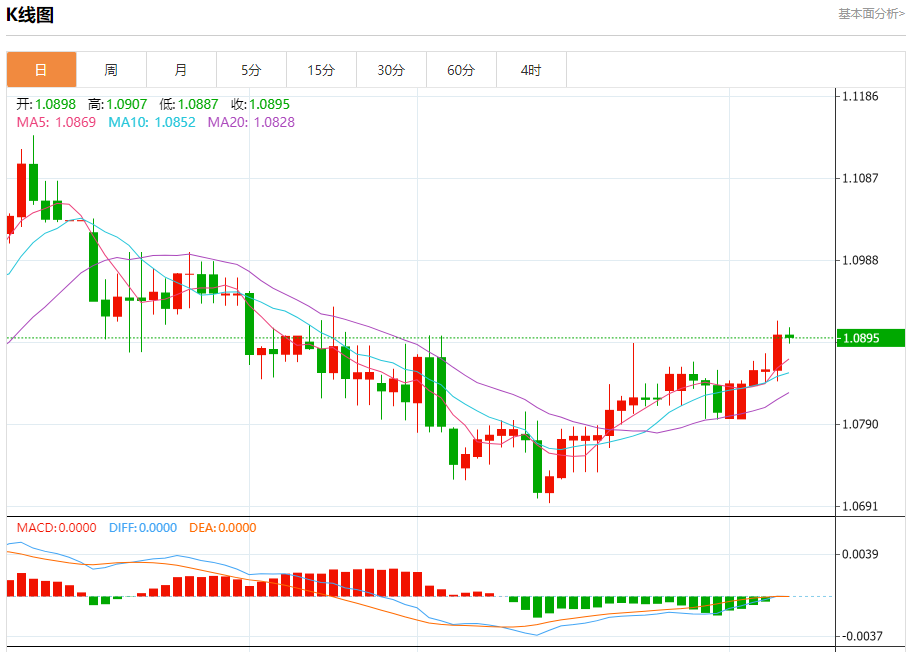Open the 5分 interval tab
The width and height of the screenshot is (913, 652).
click(251, 70)
